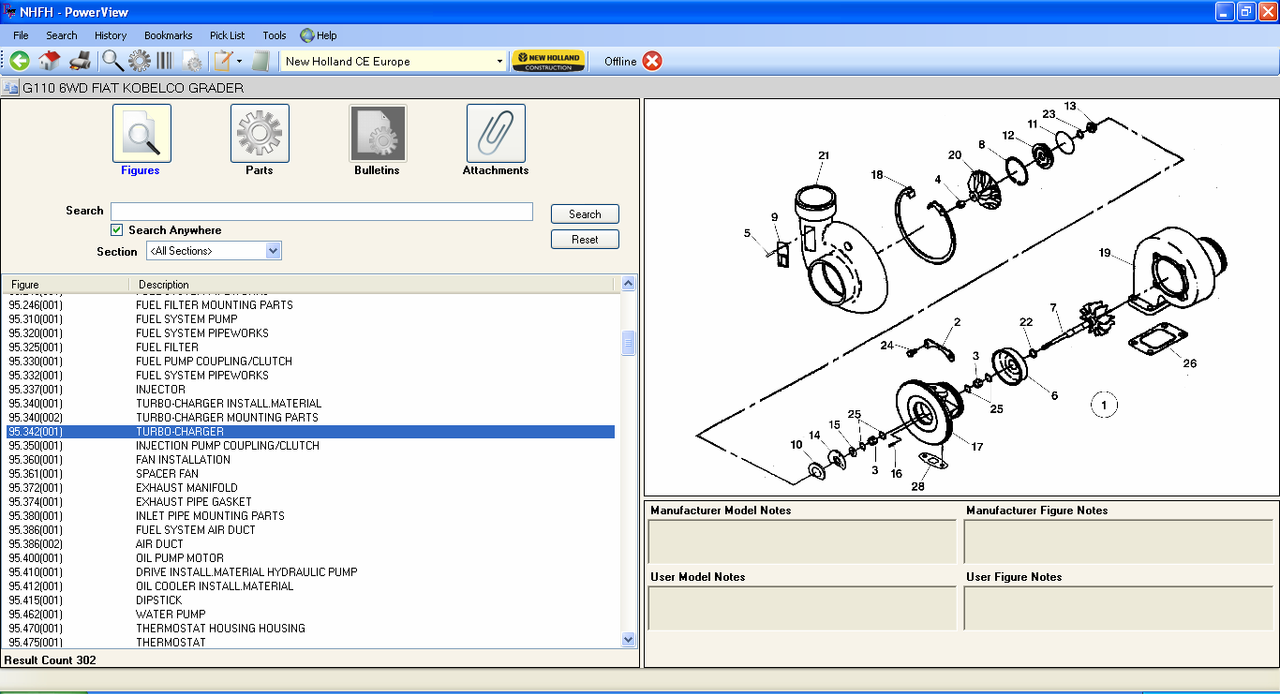1280x694 pixels.
Task: Open the Tools menu
Action: click(274, 35)
